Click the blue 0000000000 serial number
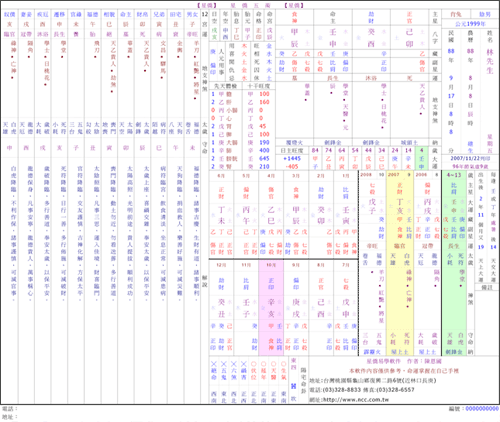500x422 pixels. point(482,408)
